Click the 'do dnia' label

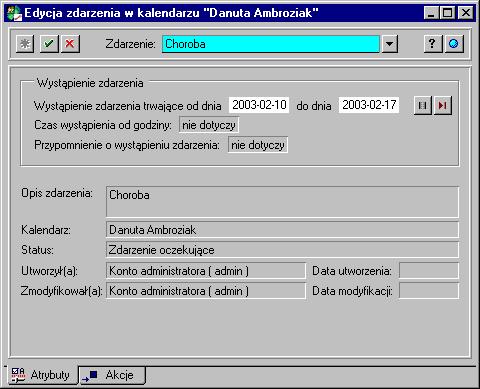[314, 106]
